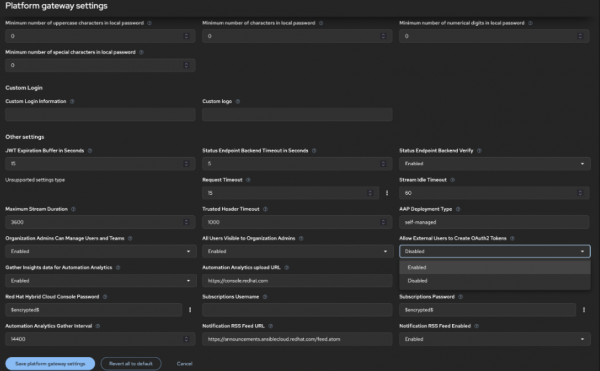Open help for Red Hat Hybrid Cloud Console Password
This screenshot has width=600, height=371.
click(x=105, y=297)
